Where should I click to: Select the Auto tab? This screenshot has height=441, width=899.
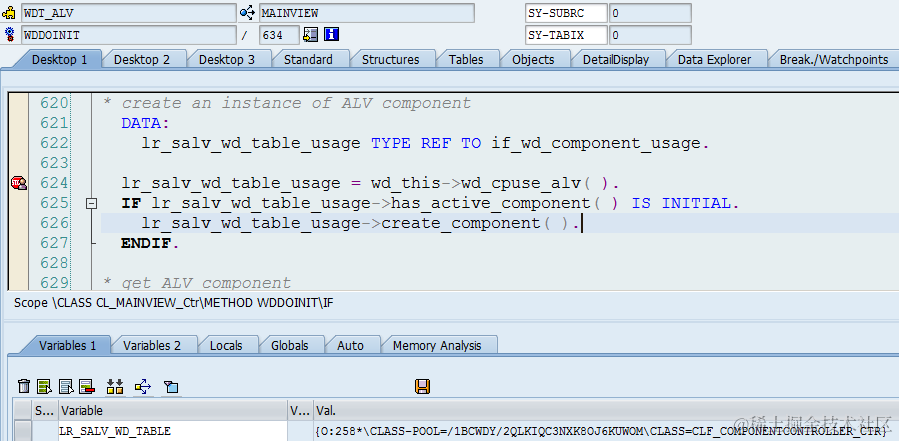pos(350,346)
